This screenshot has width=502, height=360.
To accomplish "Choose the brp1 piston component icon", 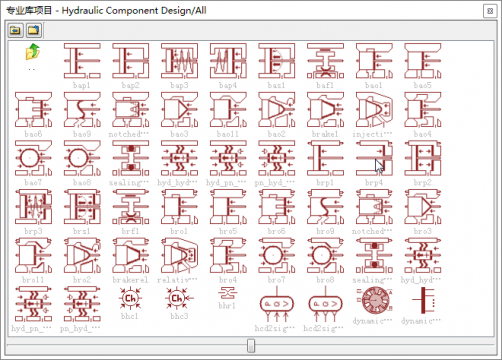I will point(325,158).
